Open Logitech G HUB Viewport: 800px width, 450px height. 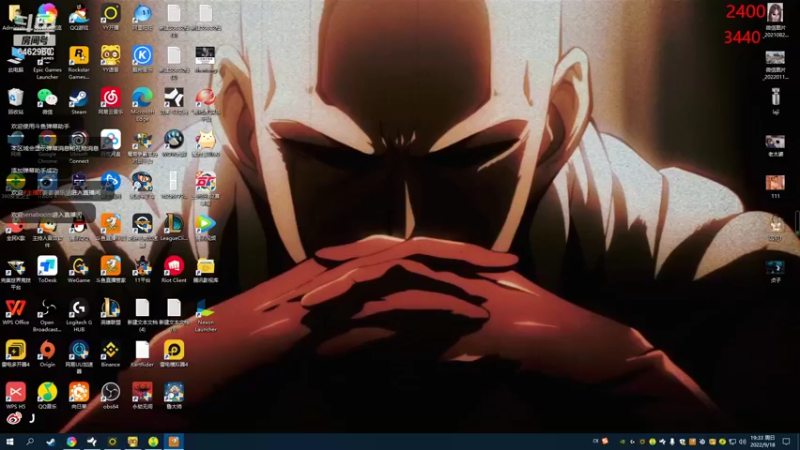[79, 315]
